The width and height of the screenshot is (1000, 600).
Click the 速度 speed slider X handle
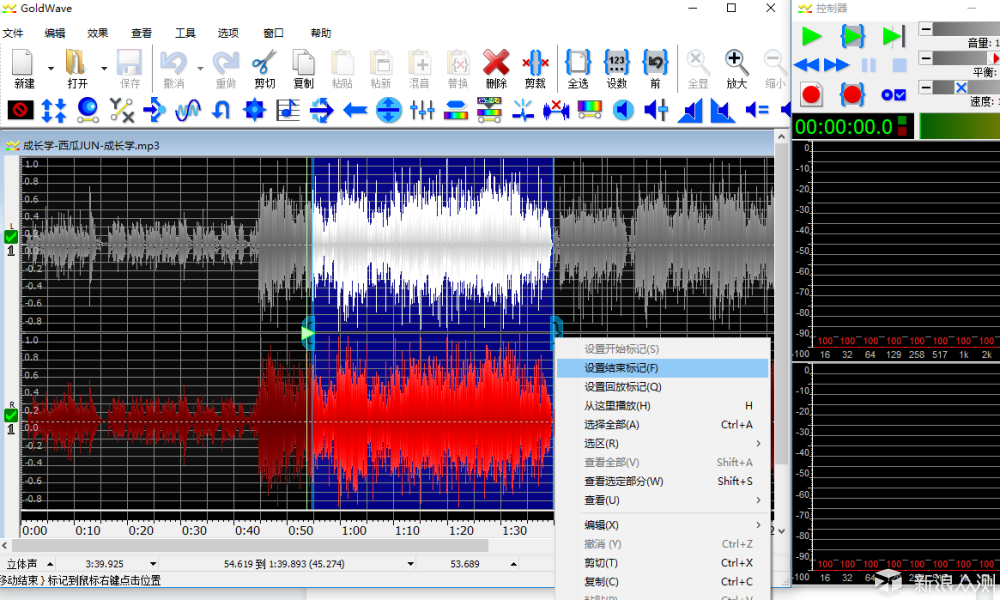[961, 87]
